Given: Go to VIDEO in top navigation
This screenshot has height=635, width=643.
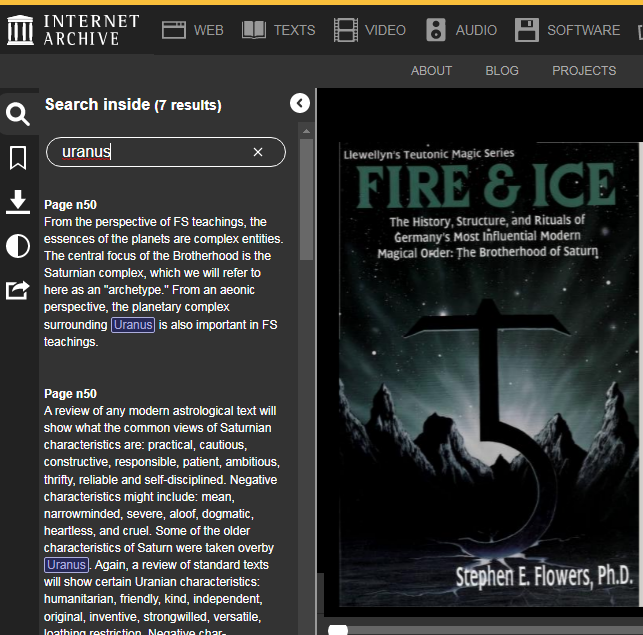Looking at the screenshot, I should [x=385, y=30].
